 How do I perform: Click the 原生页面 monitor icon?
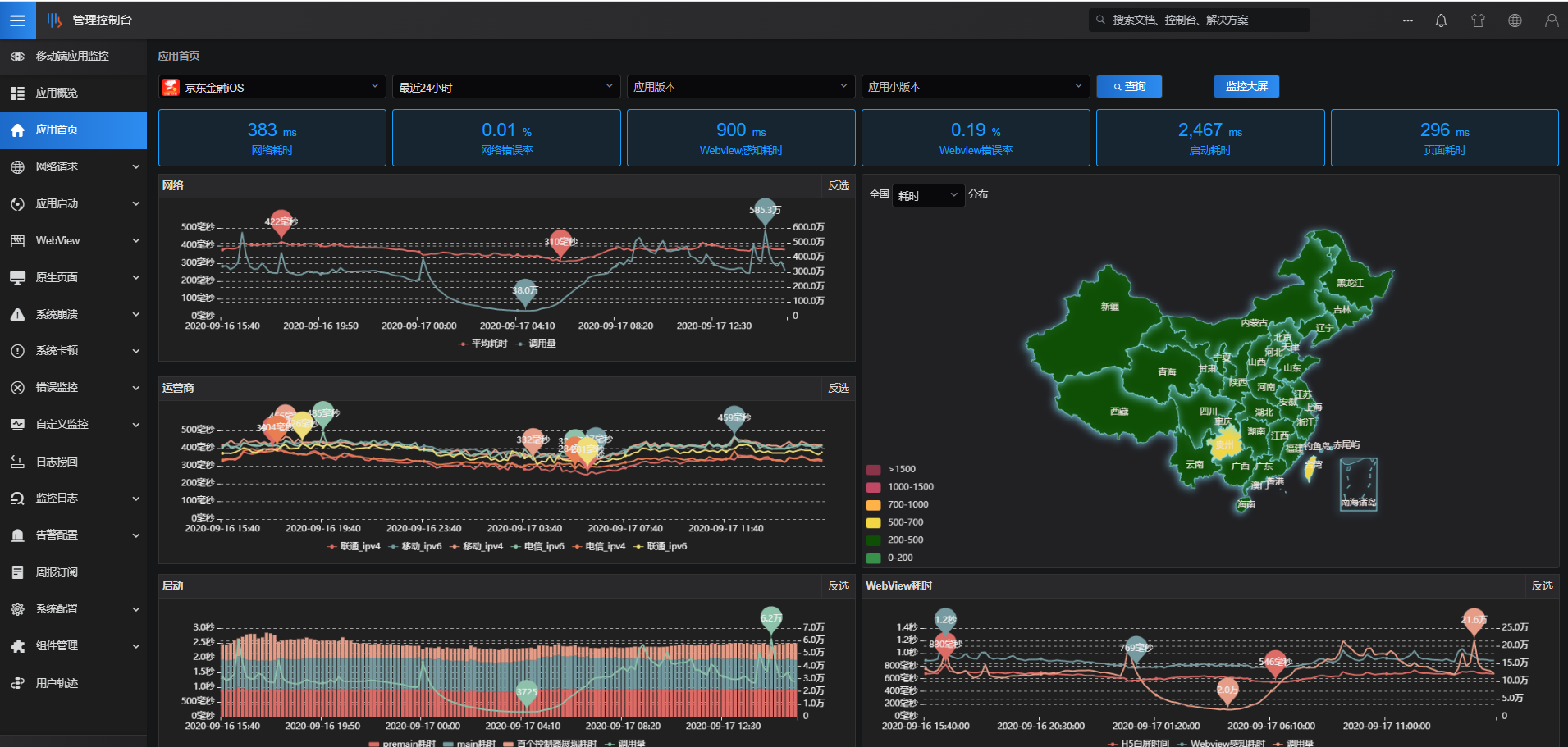(x=17, y=278)
